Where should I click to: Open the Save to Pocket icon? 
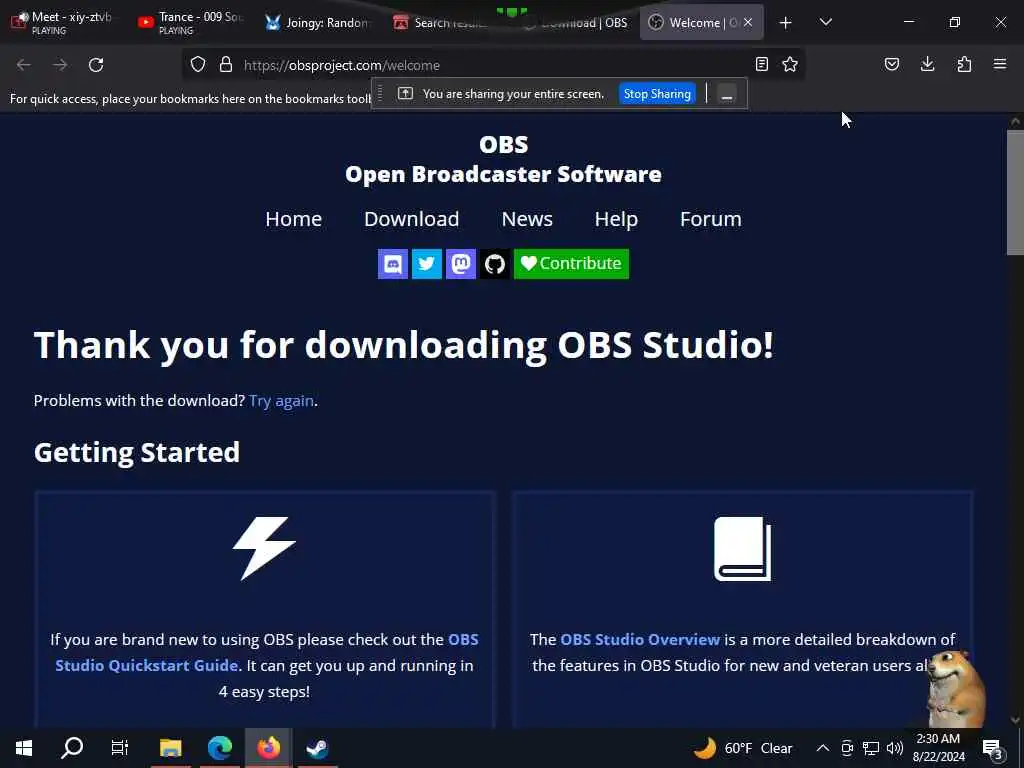pos(892,64)
